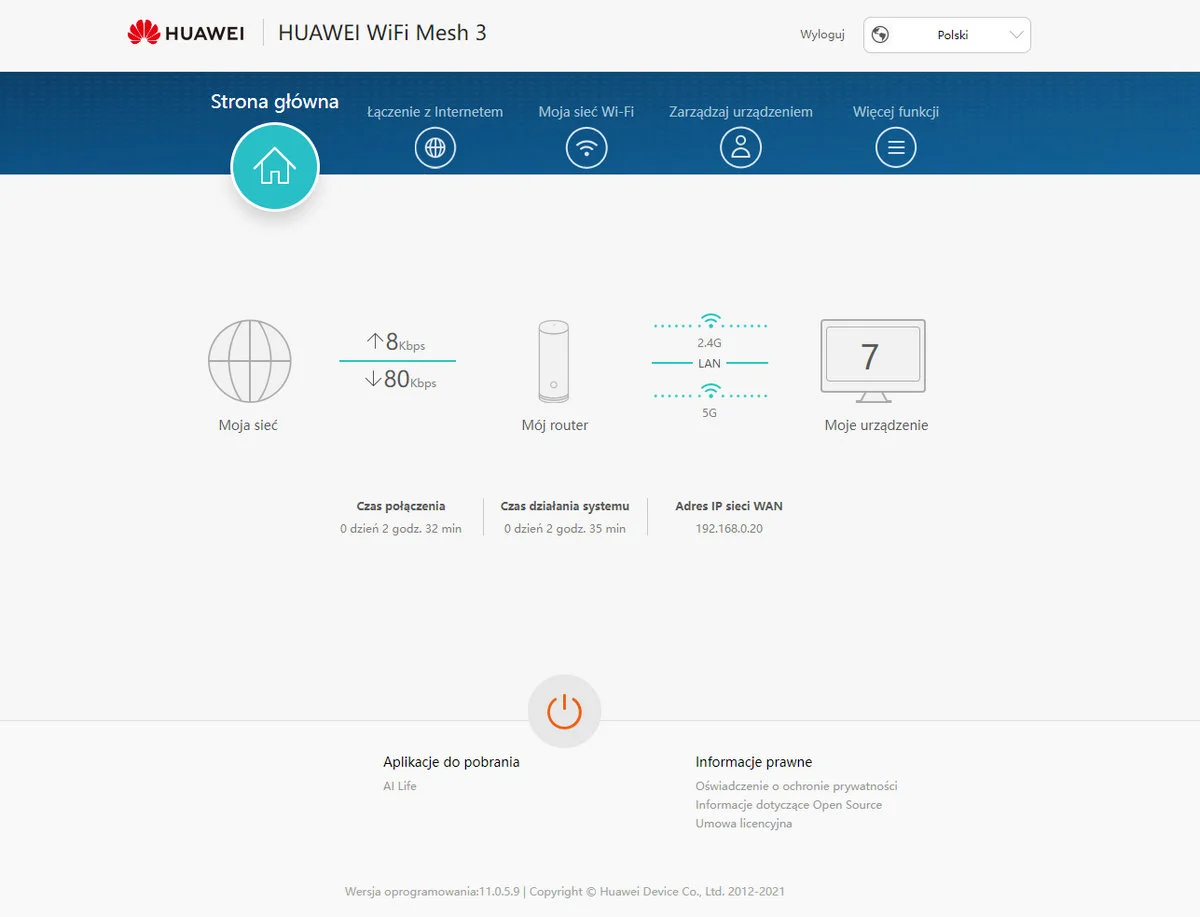Open Informacje dotyczące Open Source
Viewport: 1200px width, 917px height.
789,805
